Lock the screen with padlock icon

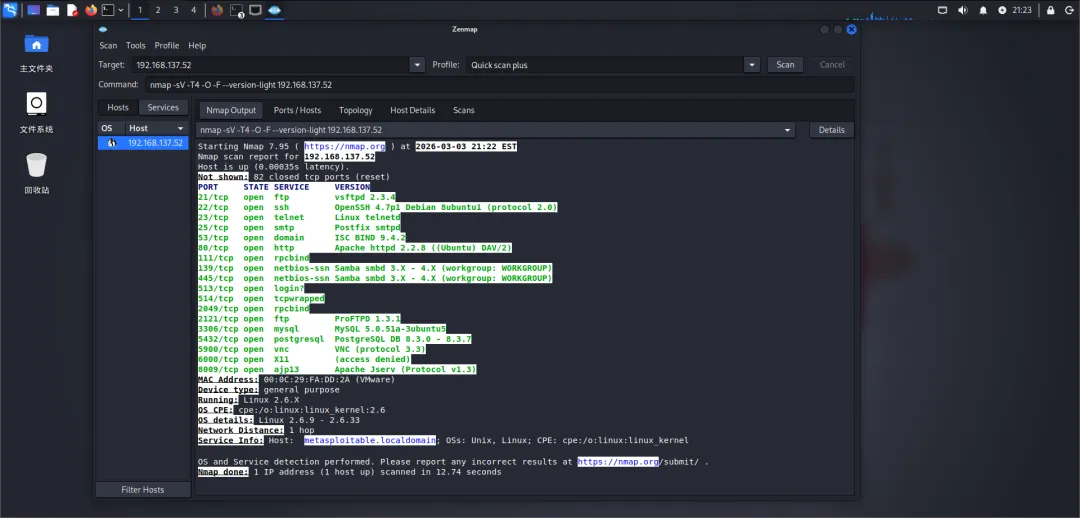coord(1050,10)
